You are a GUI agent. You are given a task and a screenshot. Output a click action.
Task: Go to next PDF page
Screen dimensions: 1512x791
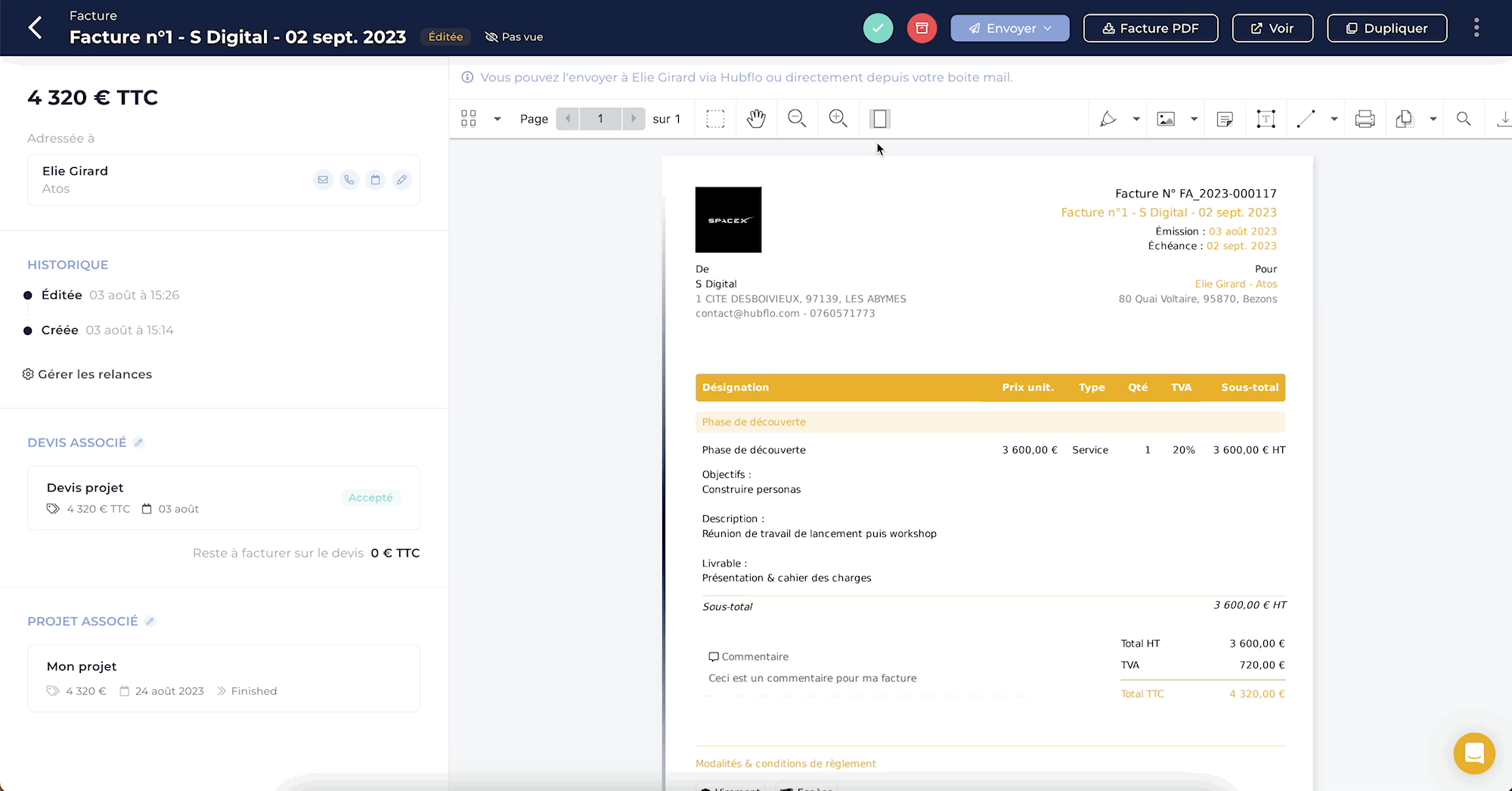point(634,119)
